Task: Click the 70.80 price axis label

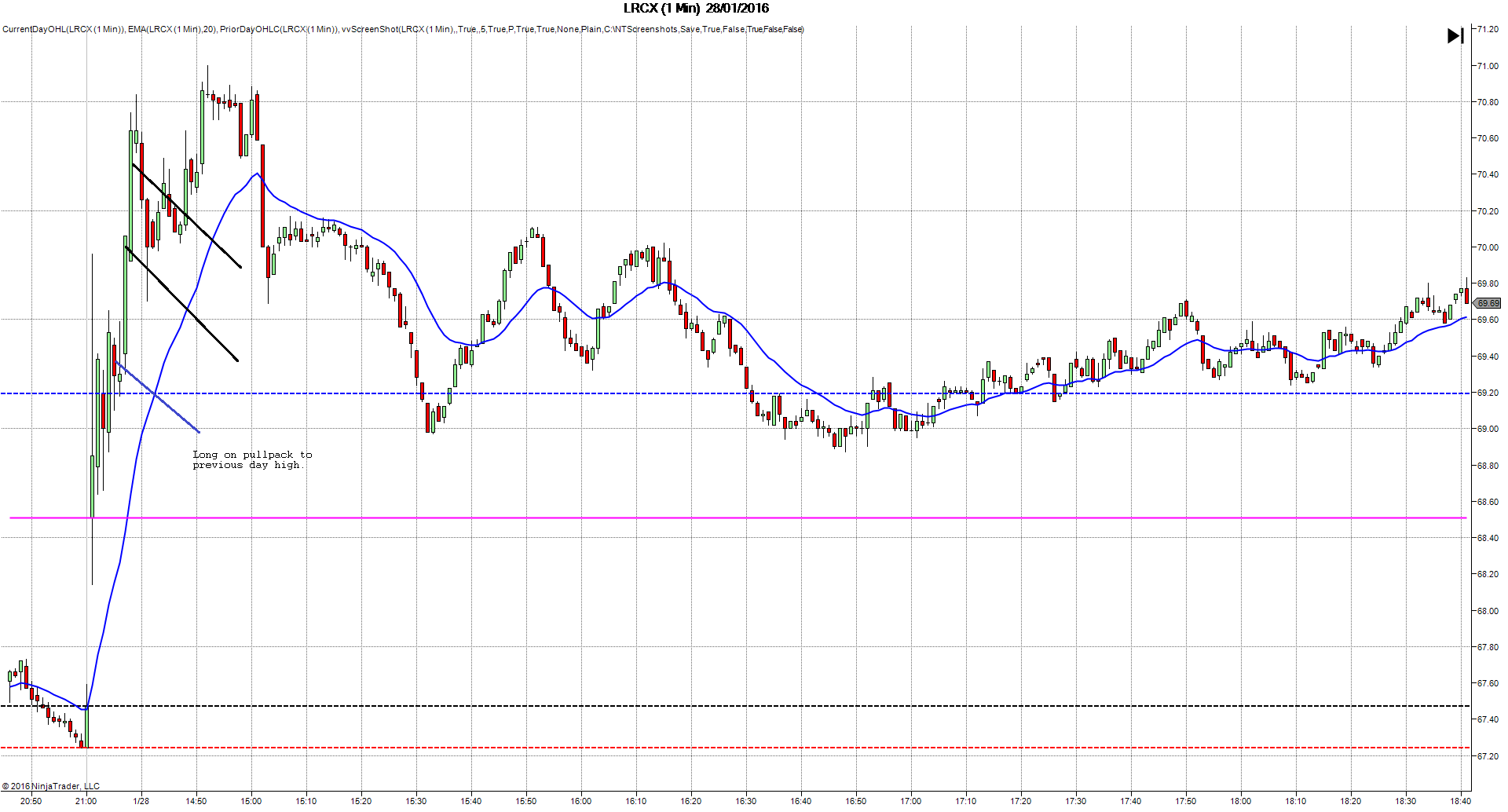Action: click(x=1488, y=102)
